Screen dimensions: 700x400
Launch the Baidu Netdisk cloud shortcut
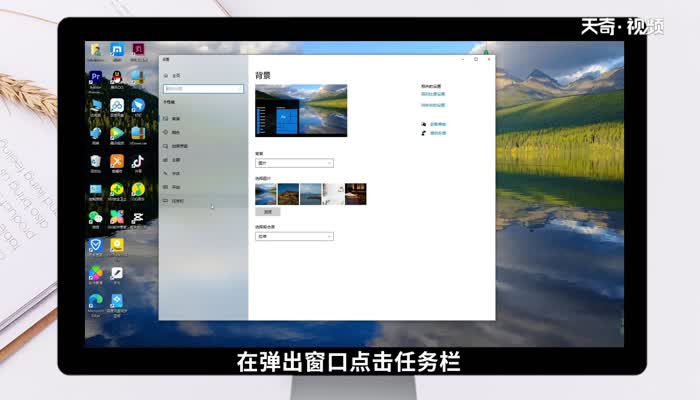click(x=117, y=107)
